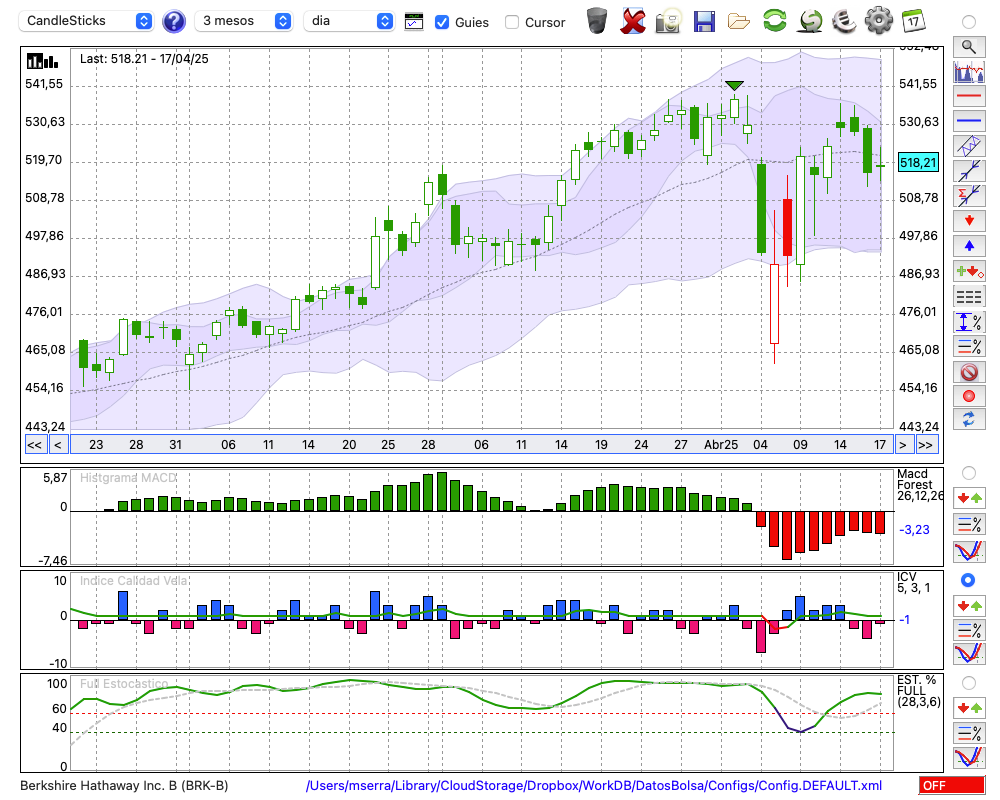Click the blue rotate arrows icon

tap(969, 420)
